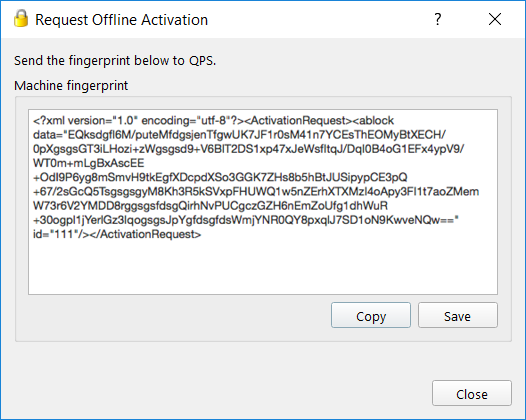This screenshot has width=526, height=420.
Task: Click the Close button at the bottom
Action: pos(472,393)
